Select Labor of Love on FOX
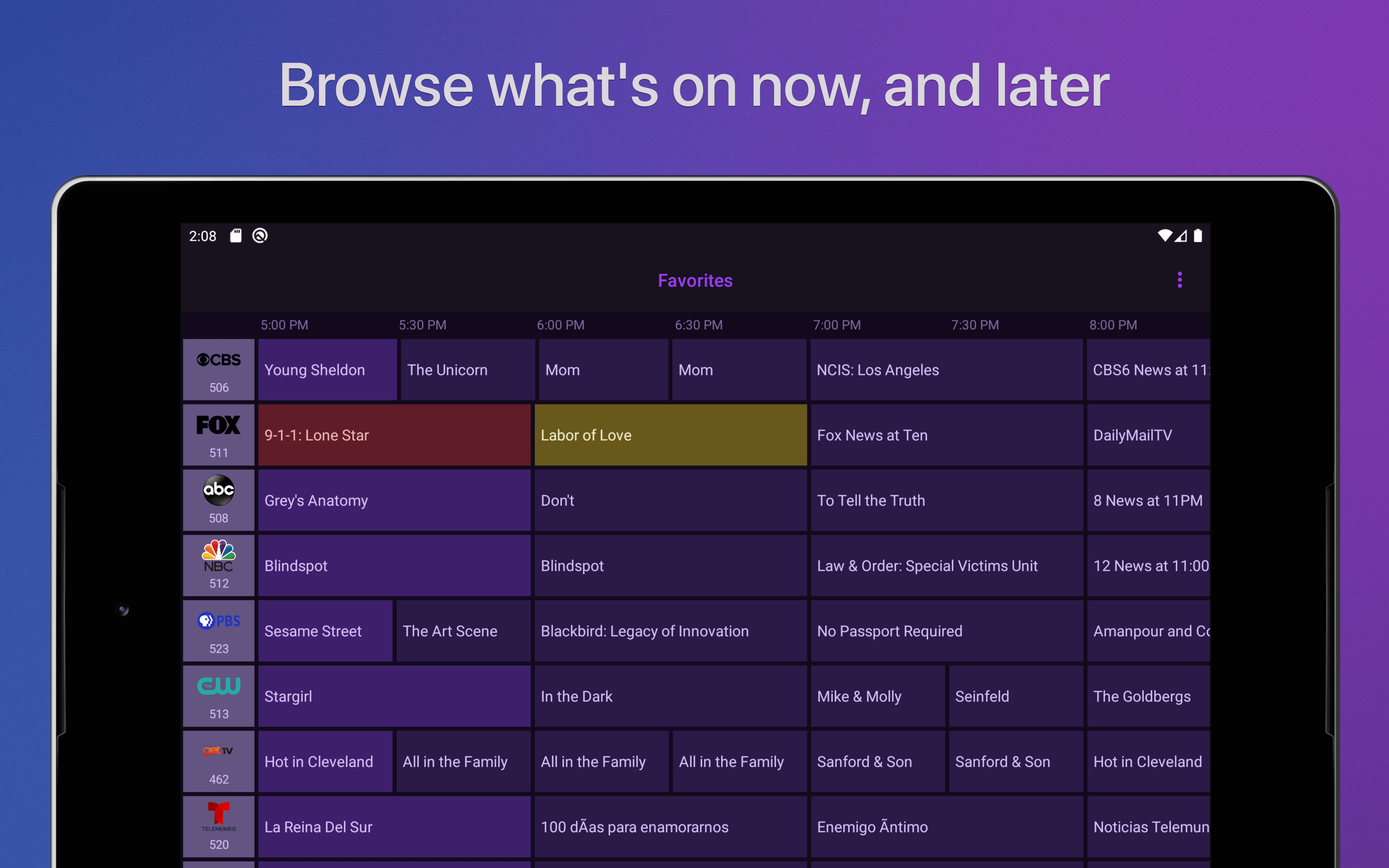 pos(670,435)
